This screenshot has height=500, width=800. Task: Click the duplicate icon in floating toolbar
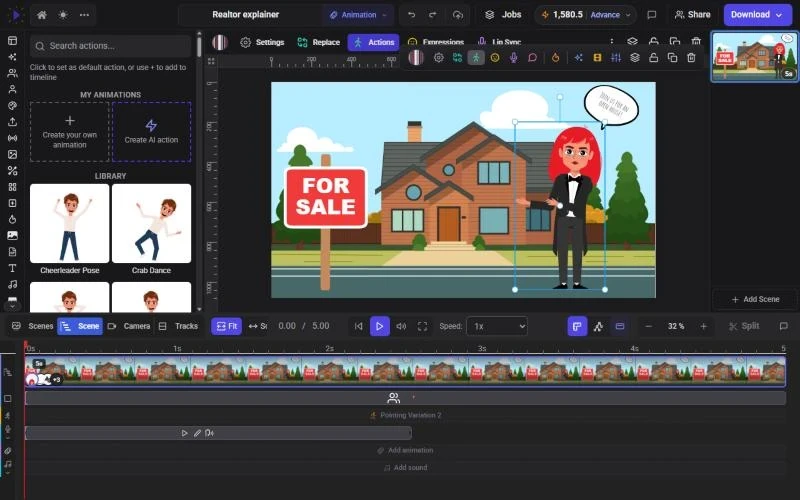point(672,58)
